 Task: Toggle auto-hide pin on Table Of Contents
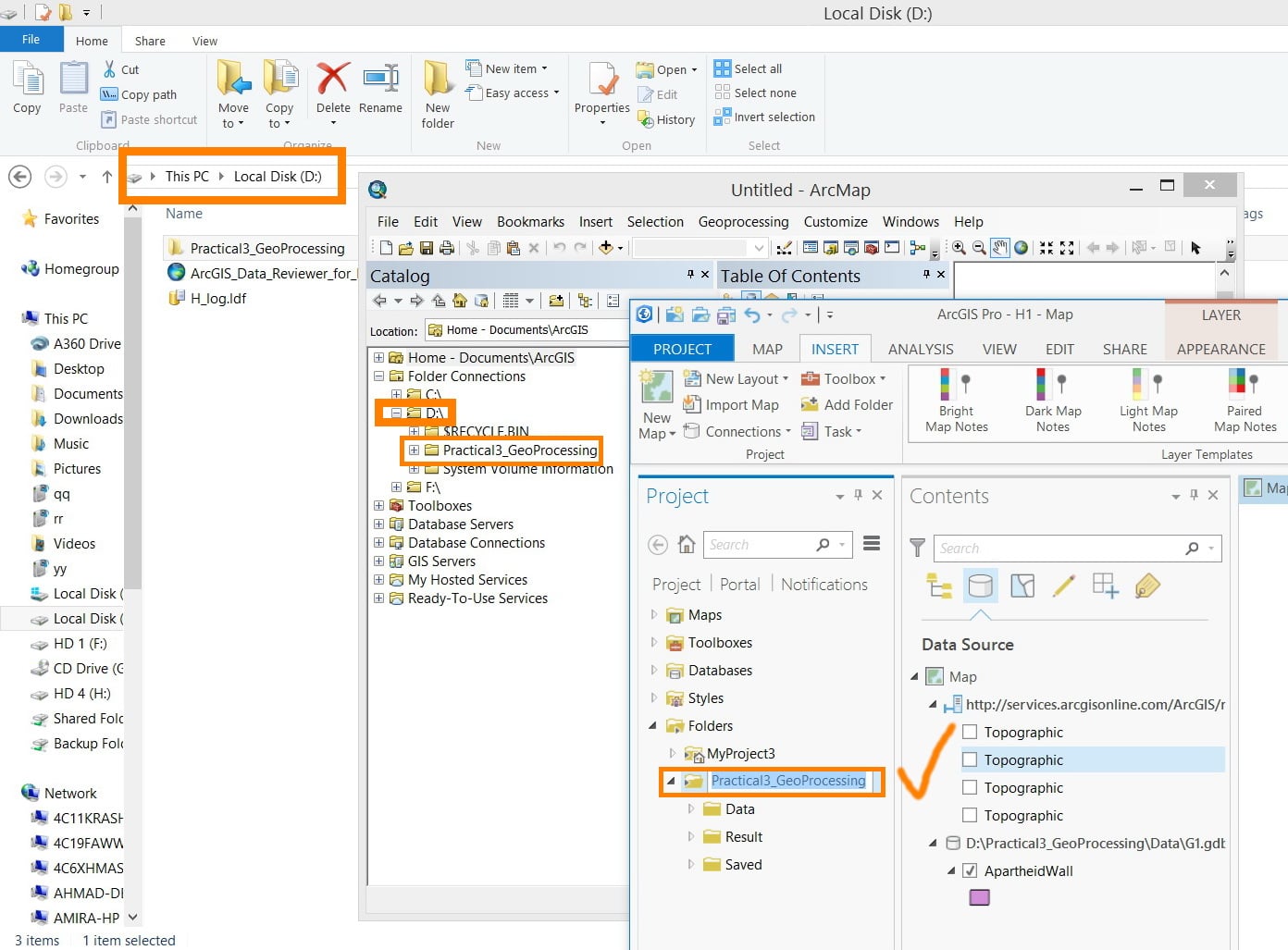[x=926, y=275]
